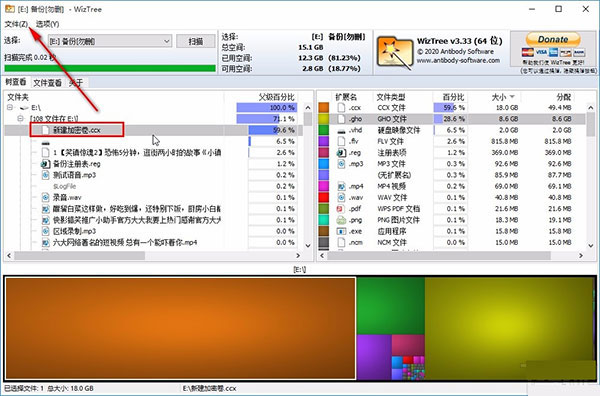Click the WizTree wizard folder logo
Screen dimensions: 600x396
click(394, 53)
